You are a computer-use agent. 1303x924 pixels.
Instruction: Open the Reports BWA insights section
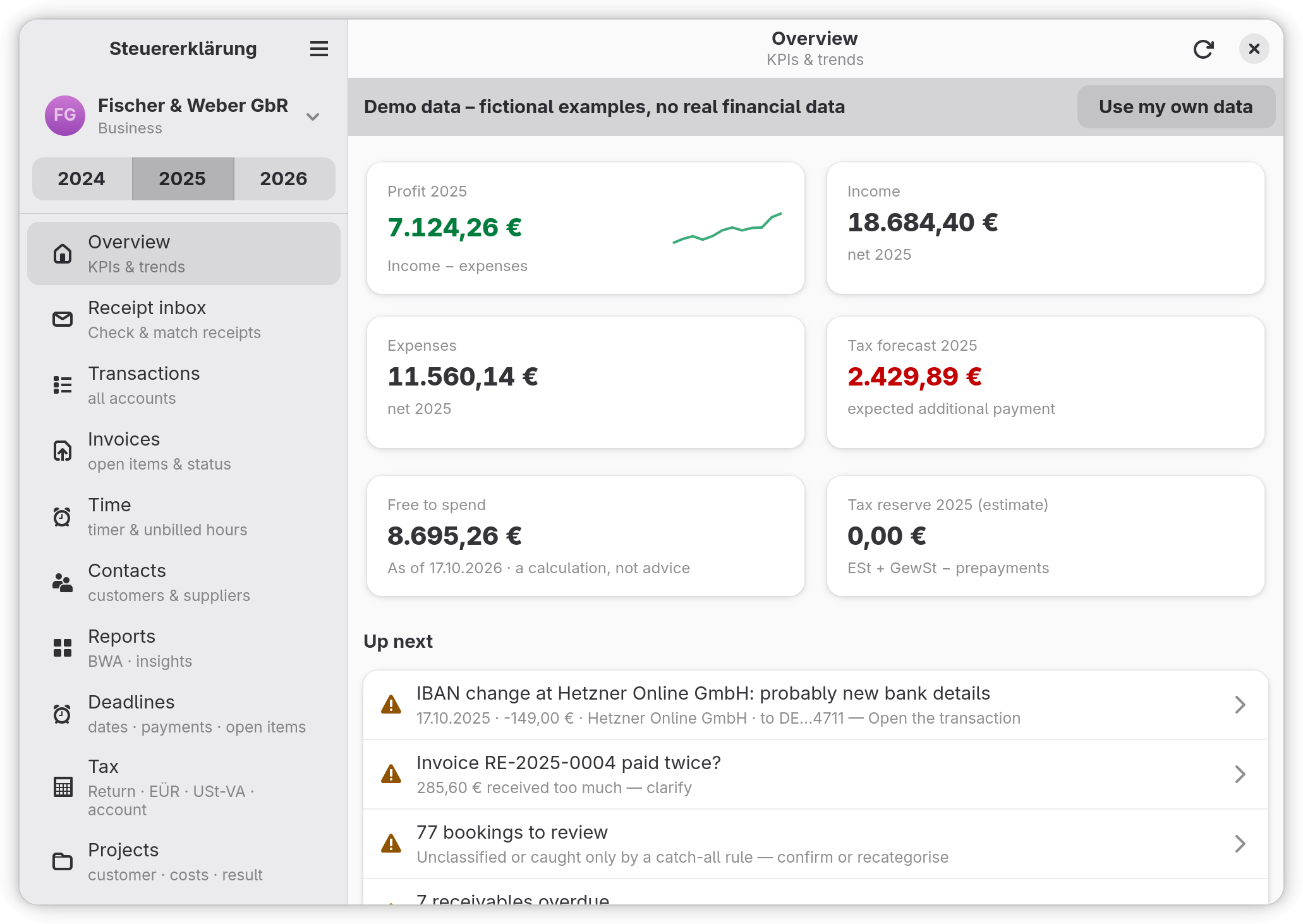(184, 648)
